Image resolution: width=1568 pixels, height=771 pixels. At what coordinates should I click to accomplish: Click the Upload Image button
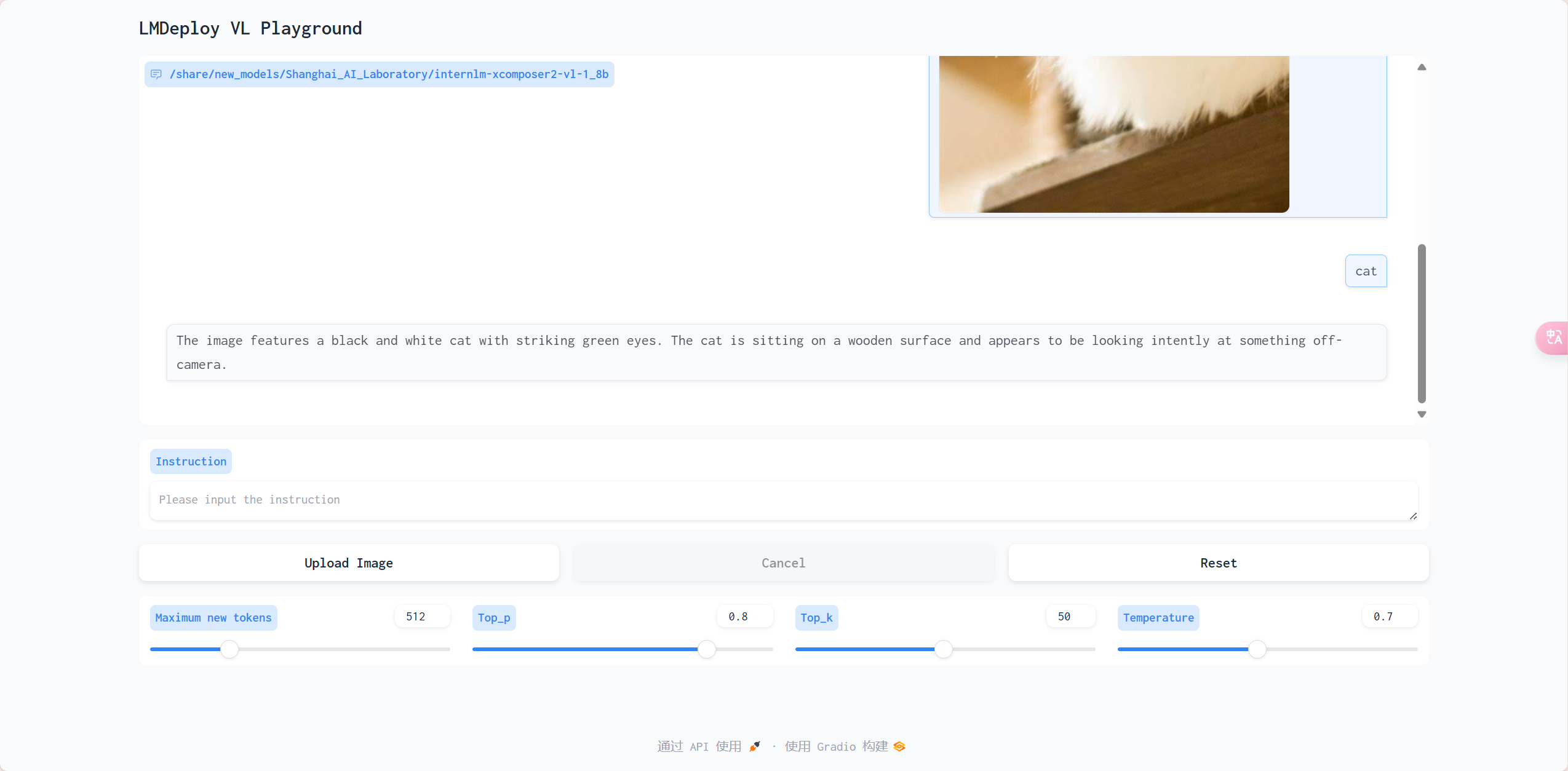click(349, 563)
